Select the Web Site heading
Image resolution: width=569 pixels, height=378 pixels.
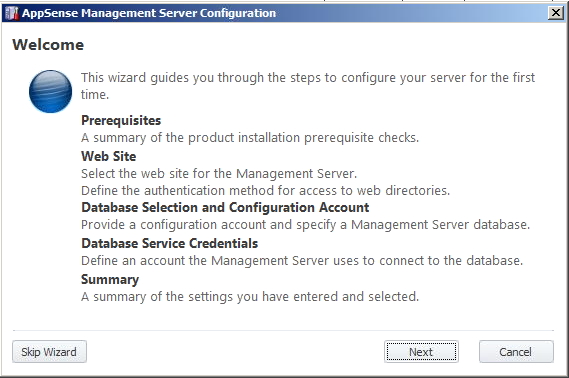(109, 156)
